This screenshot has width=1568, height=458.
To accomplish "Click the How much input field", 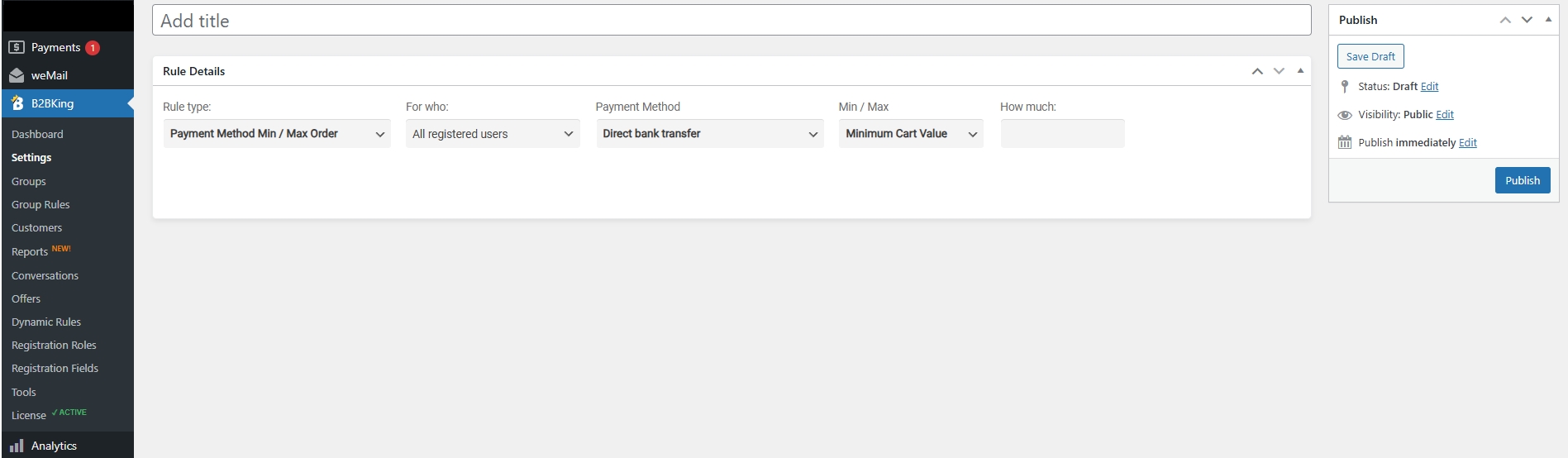I will [1062, 134].
